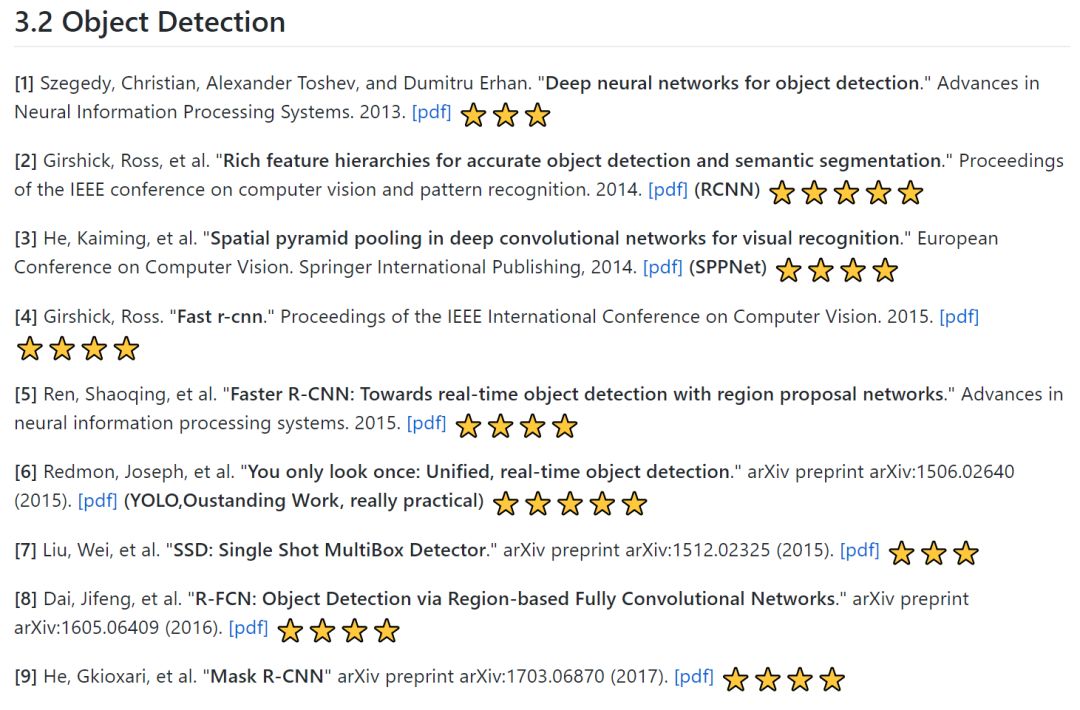Viewport: 1080px width, 710px height.
Task: Open the RCNN paper pdf link
Action: pos(667,189)
